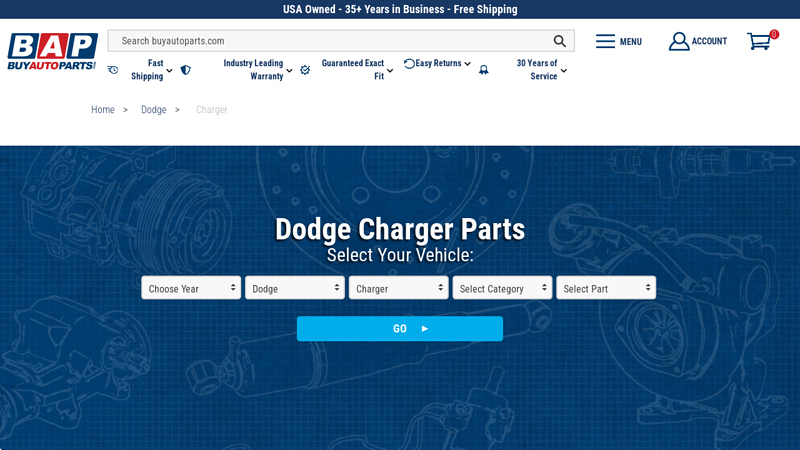800x450 pixels.
Task: Click the Select Your Vehicle text
Action: [400, 255]
